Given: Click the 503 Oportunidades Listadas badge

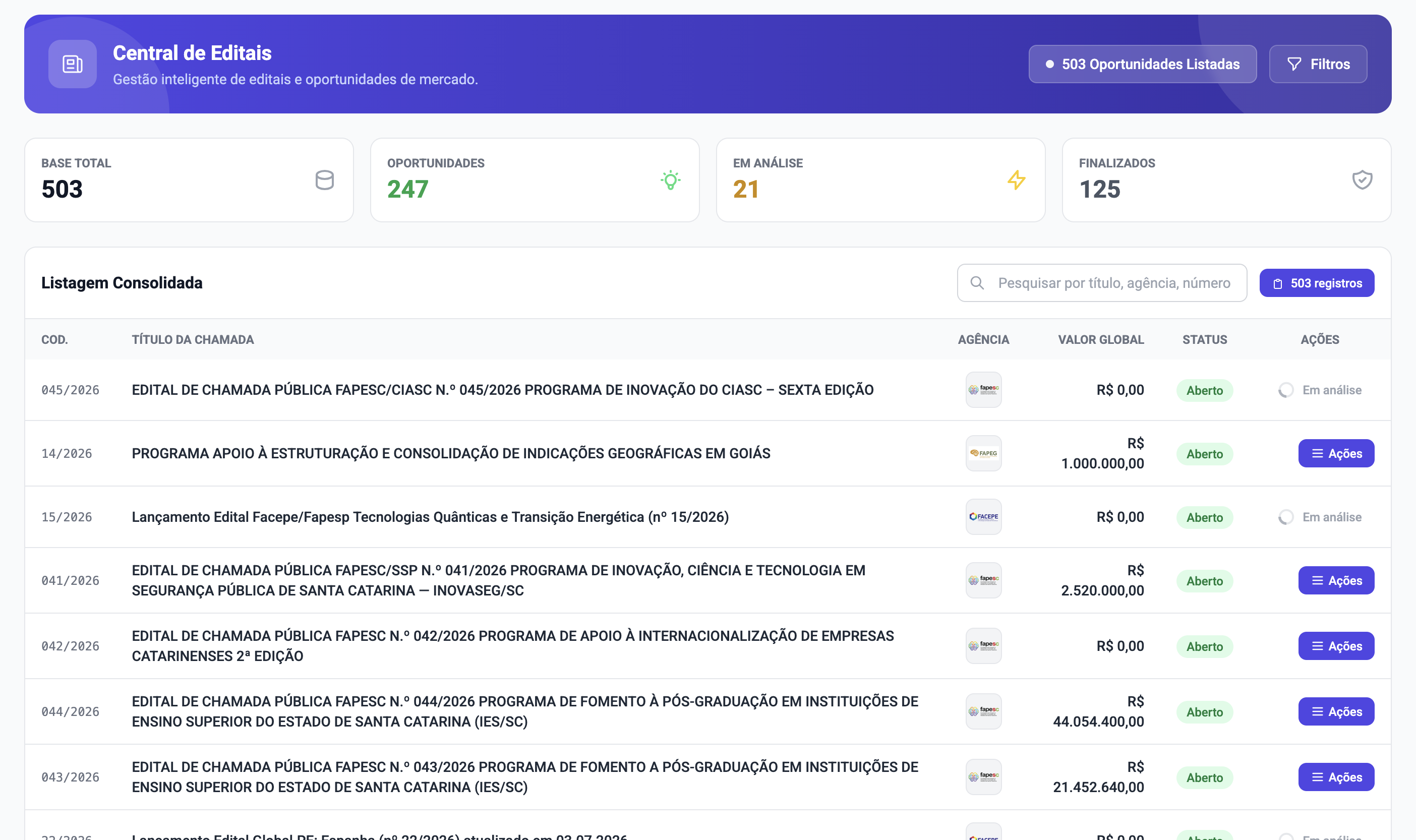Looking at the screenshot, I should point(1143,64).
